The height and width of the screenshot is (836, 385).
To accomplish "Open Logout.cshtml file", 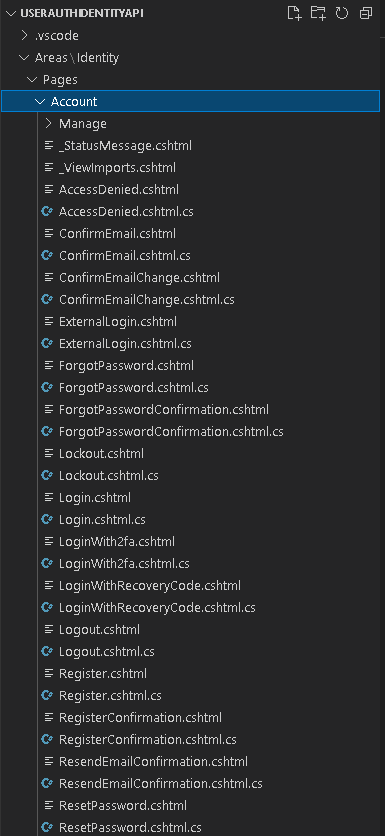I will [99, 630].
